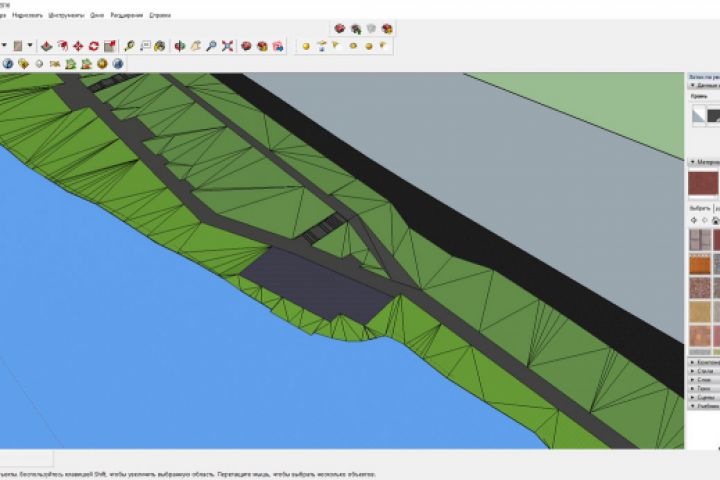Click the Zoom Extents icon
Screen dimensions: 720x480
[x=227, y=46]
